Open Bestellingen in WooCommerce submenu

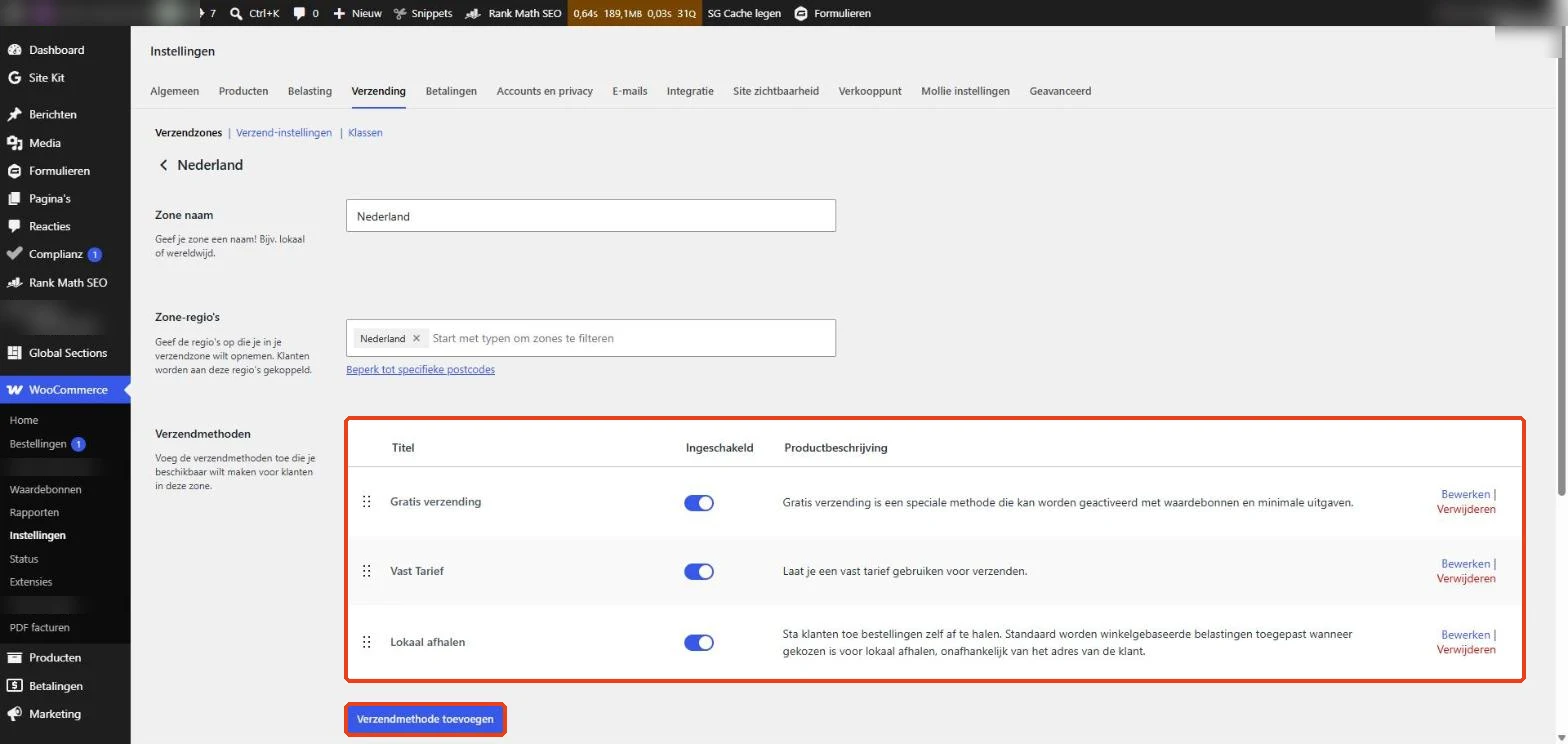click(x=38, y=444)
